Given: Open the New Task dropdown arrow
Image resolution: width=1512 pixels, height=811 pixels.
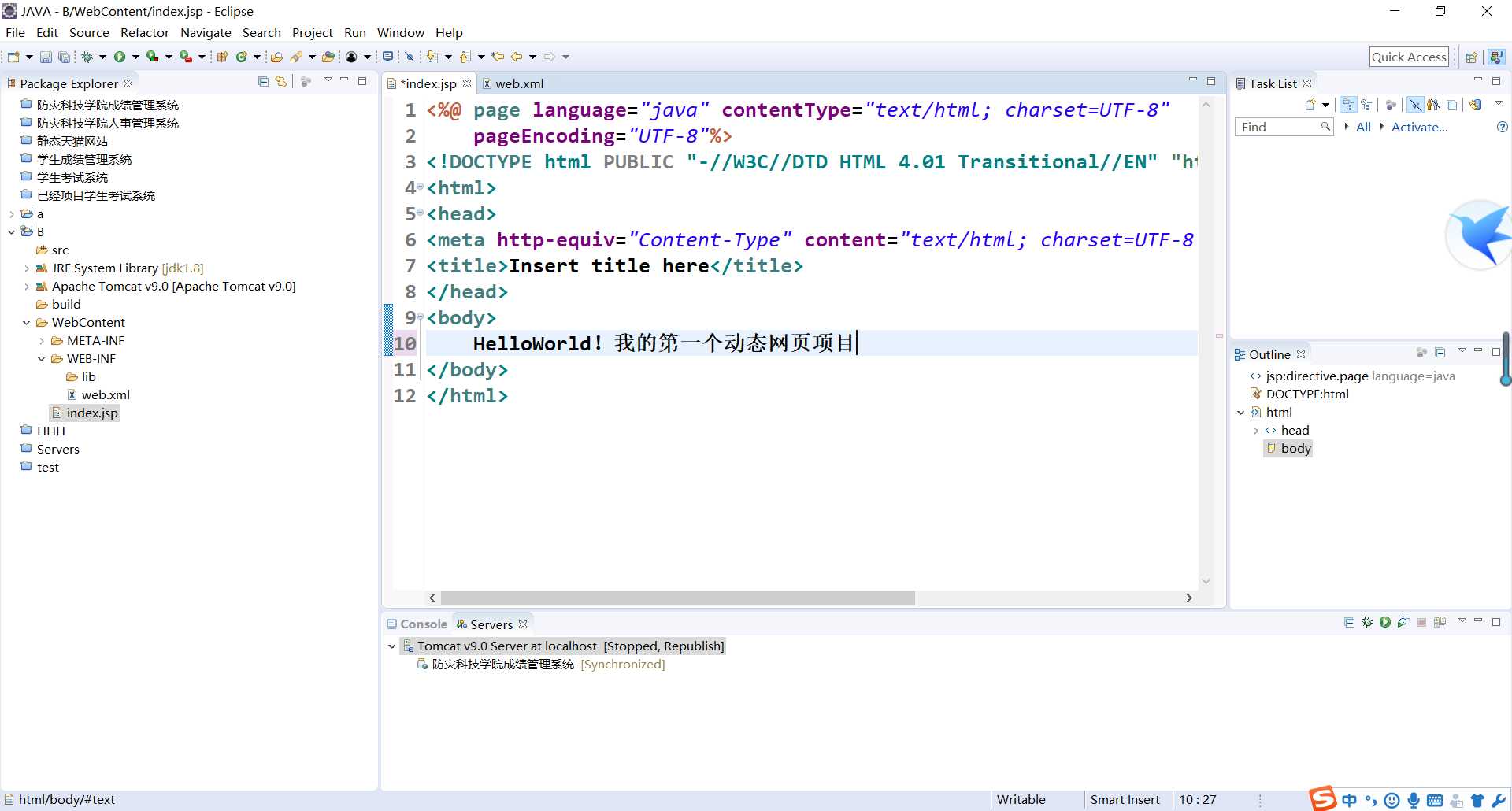Looking at the screenshot, I should point(1326,105).
